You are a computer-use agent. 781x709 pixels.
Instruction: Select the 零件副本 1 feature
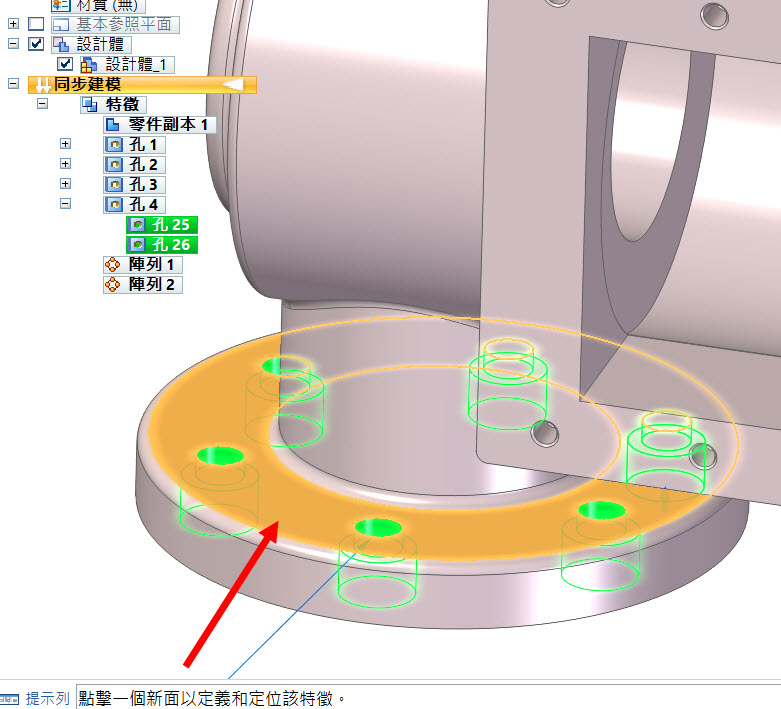point(160,125)
